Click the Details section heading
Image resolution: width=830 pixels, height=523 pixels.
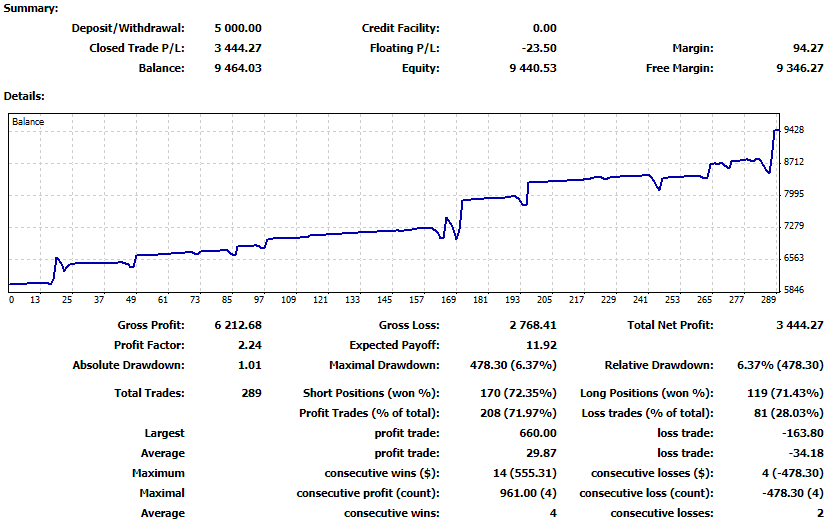pyautogui.click(x=24, y=96)
